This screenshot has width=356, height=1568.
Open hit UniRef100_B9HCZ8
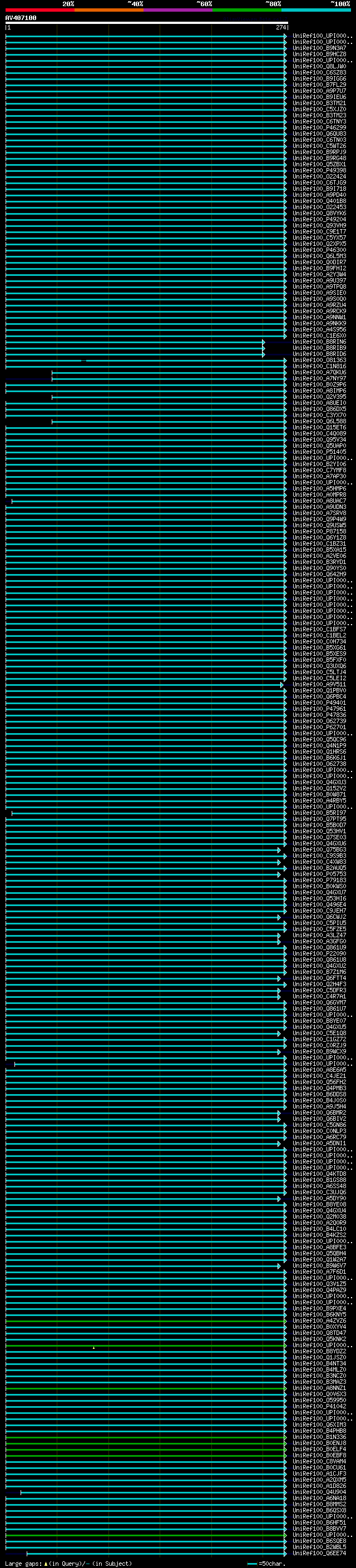point(319,54)
